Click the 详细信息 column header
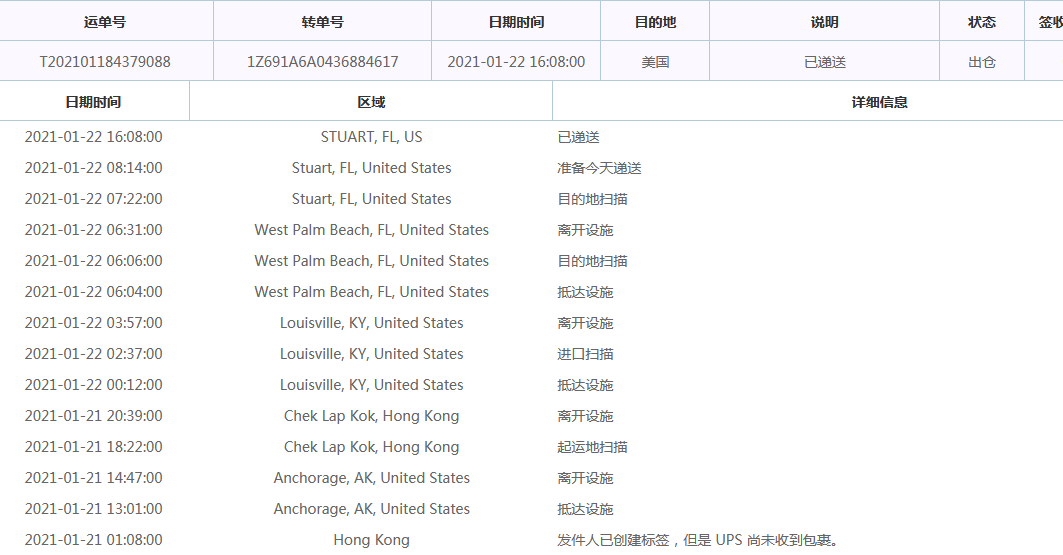1063x555 pixels. (879, 102)
